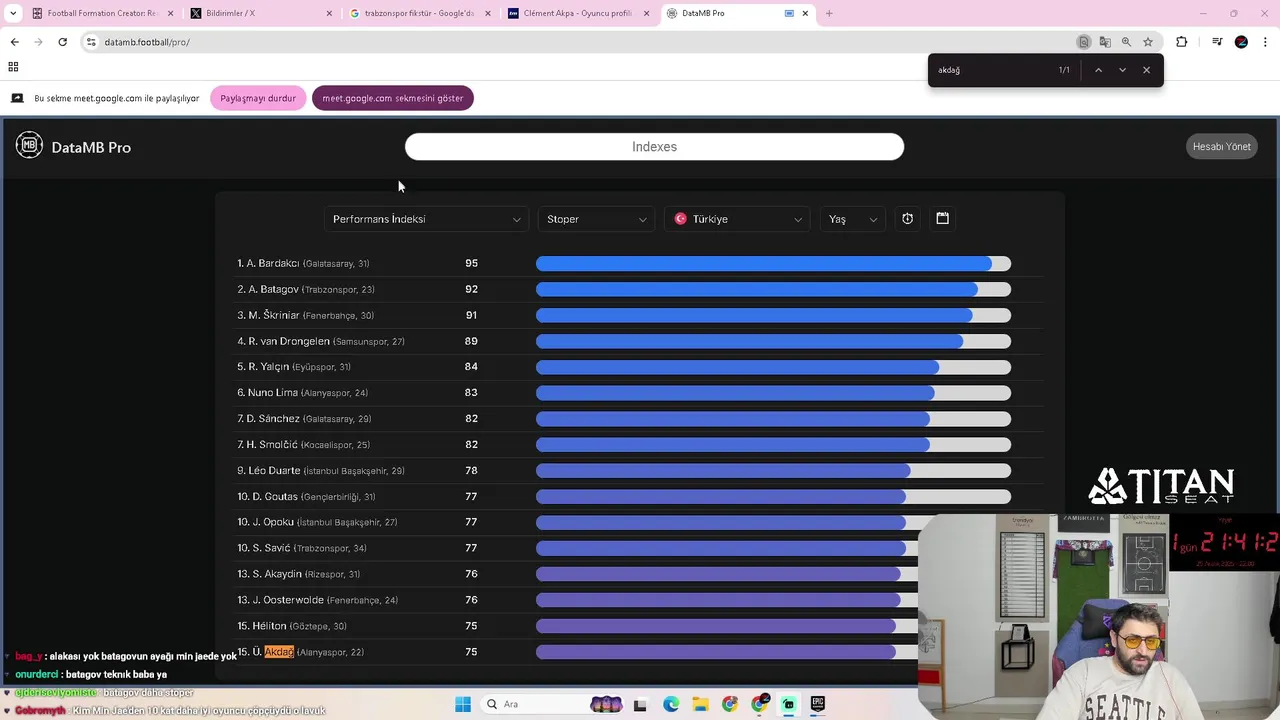Bookmark this page with the star icon
Screen dimensions: 1280x720
(1148, 42)
